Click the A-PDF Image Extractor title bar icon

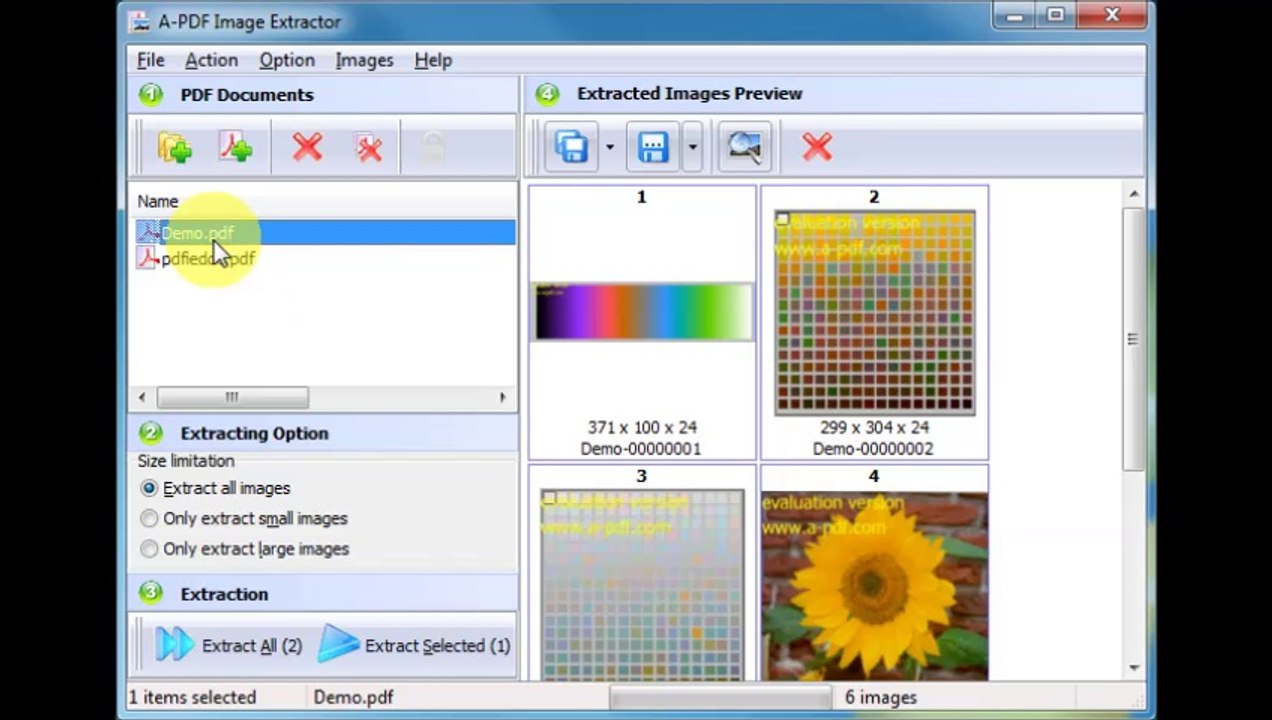pos(140,21)
